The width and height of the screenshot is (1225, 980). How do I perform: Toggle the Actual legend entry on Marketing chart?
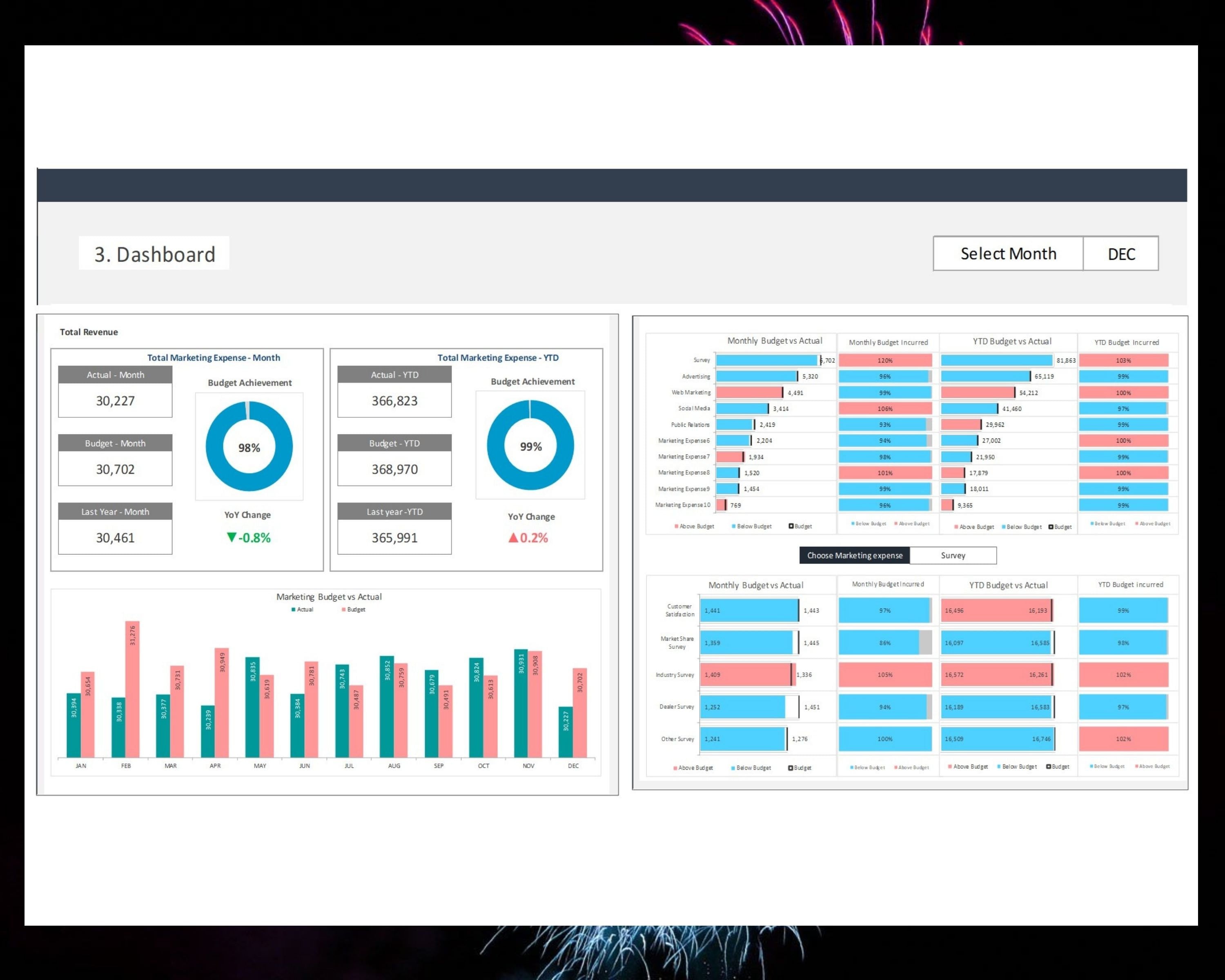coord(302,609)
